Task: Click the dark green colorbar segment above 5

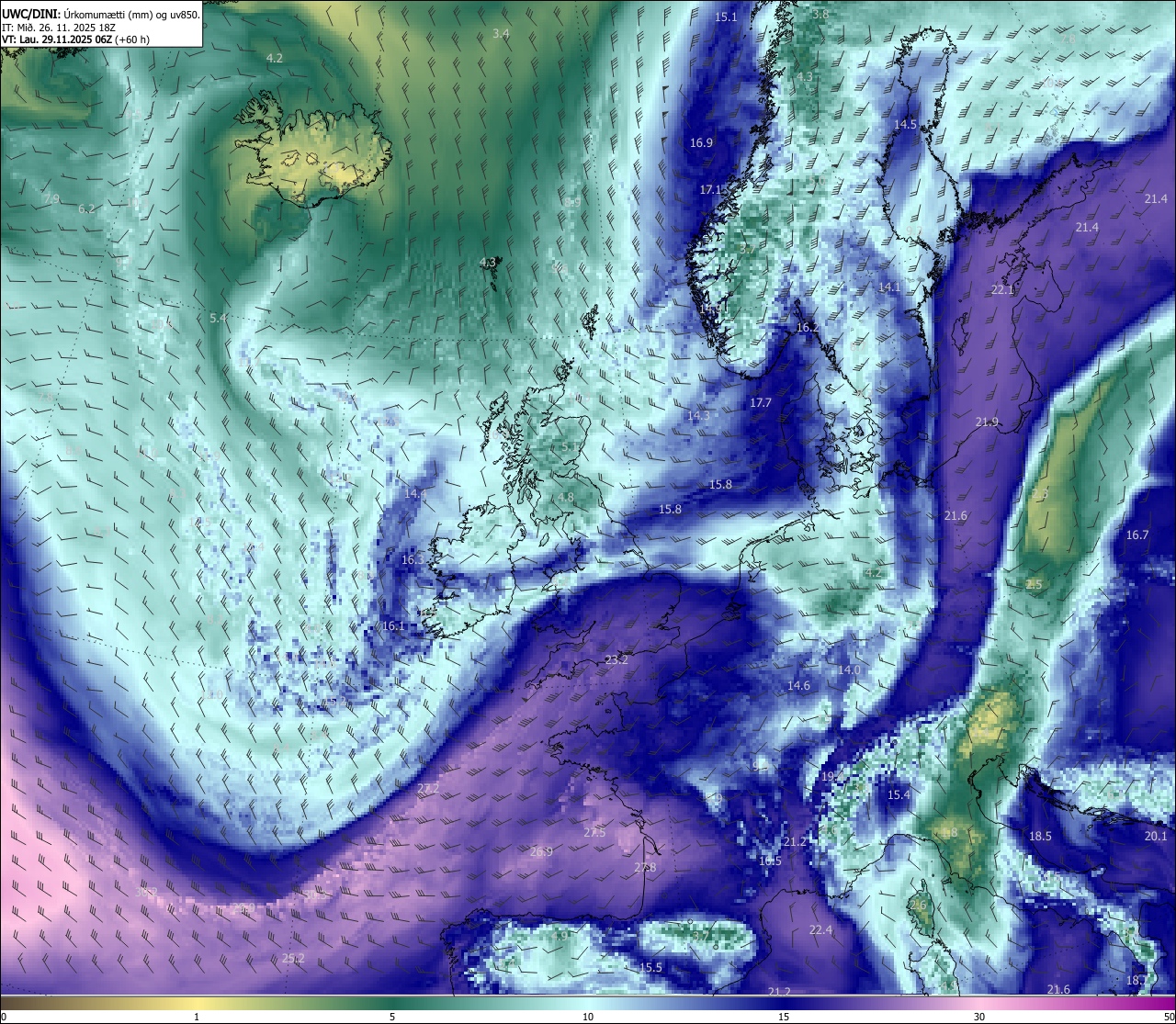Action: click(392, 1003)
